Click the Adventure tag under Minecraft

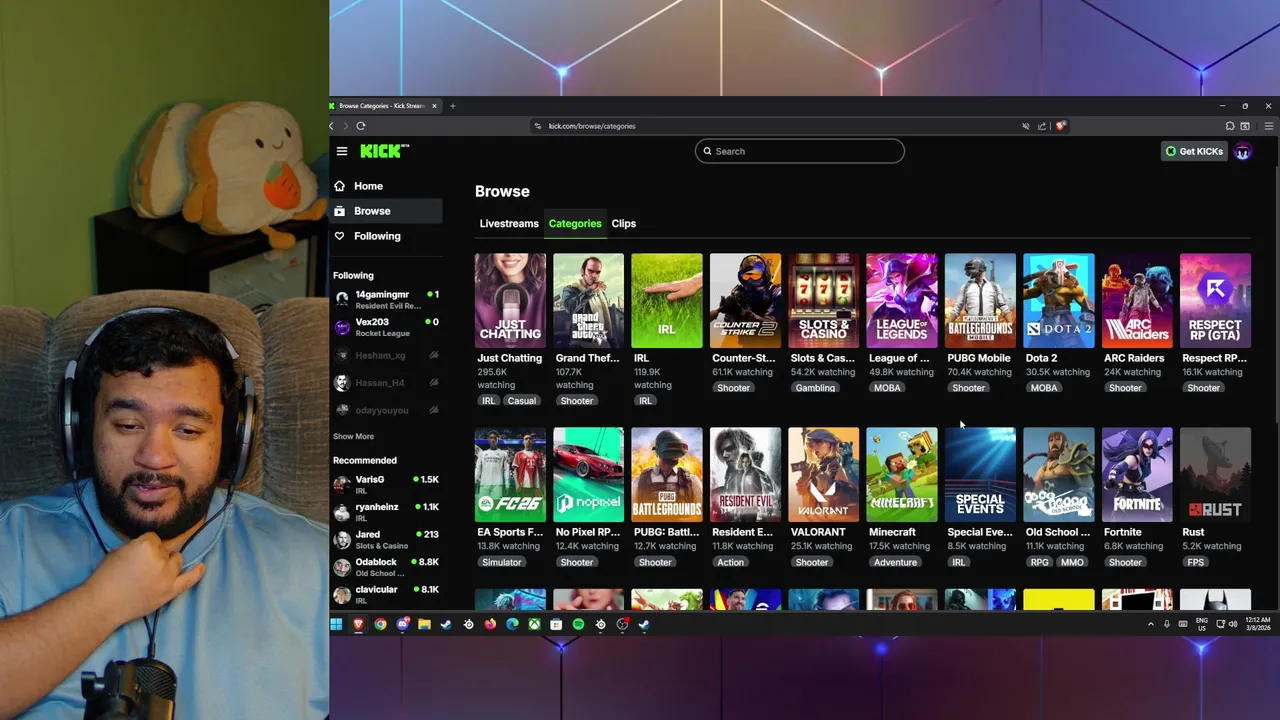click(x=895, y=562)
